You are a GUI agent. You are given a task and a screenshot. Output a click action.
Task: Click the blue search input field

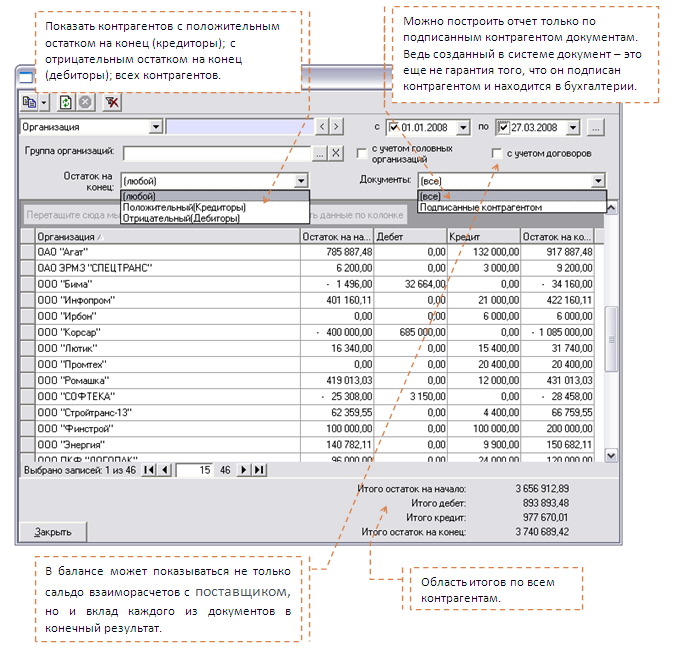pyautogui.click(x=240, y=127)
